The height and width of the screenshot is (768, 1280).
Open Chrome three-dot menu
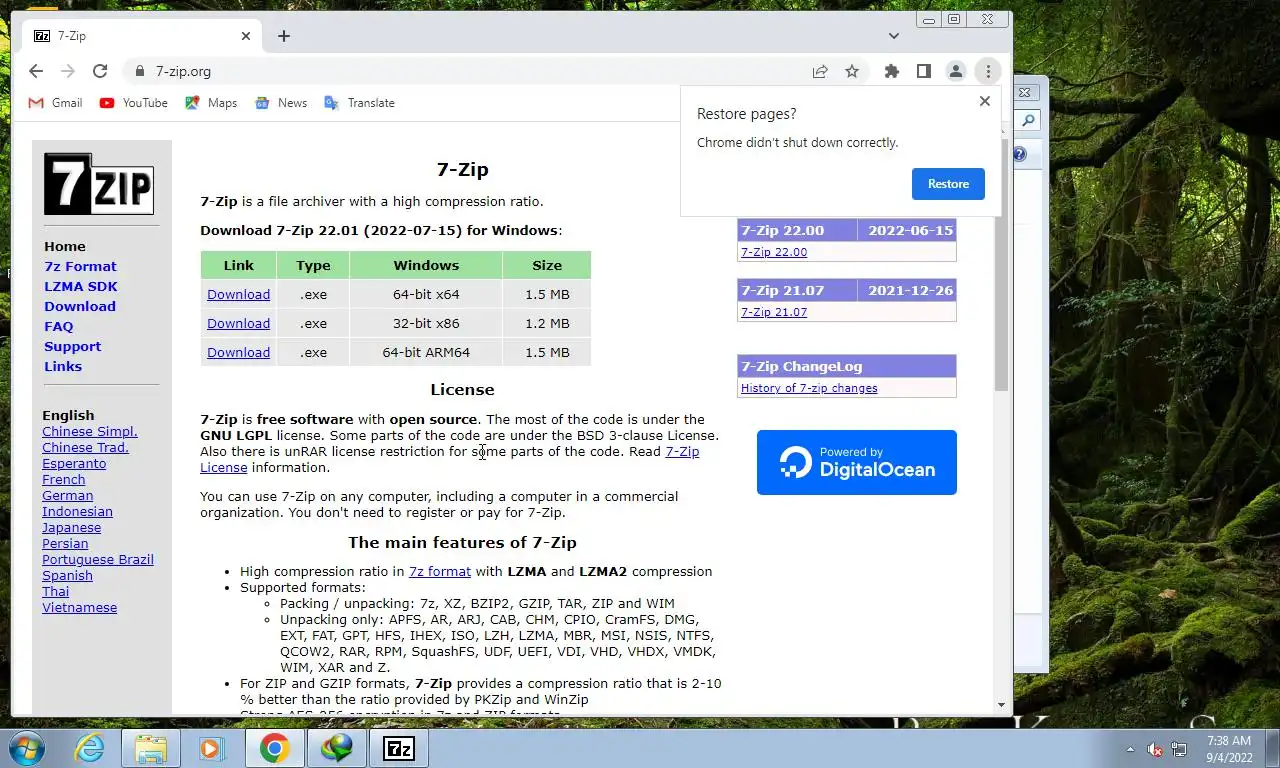pyautogui.click(x=988, y=71)
